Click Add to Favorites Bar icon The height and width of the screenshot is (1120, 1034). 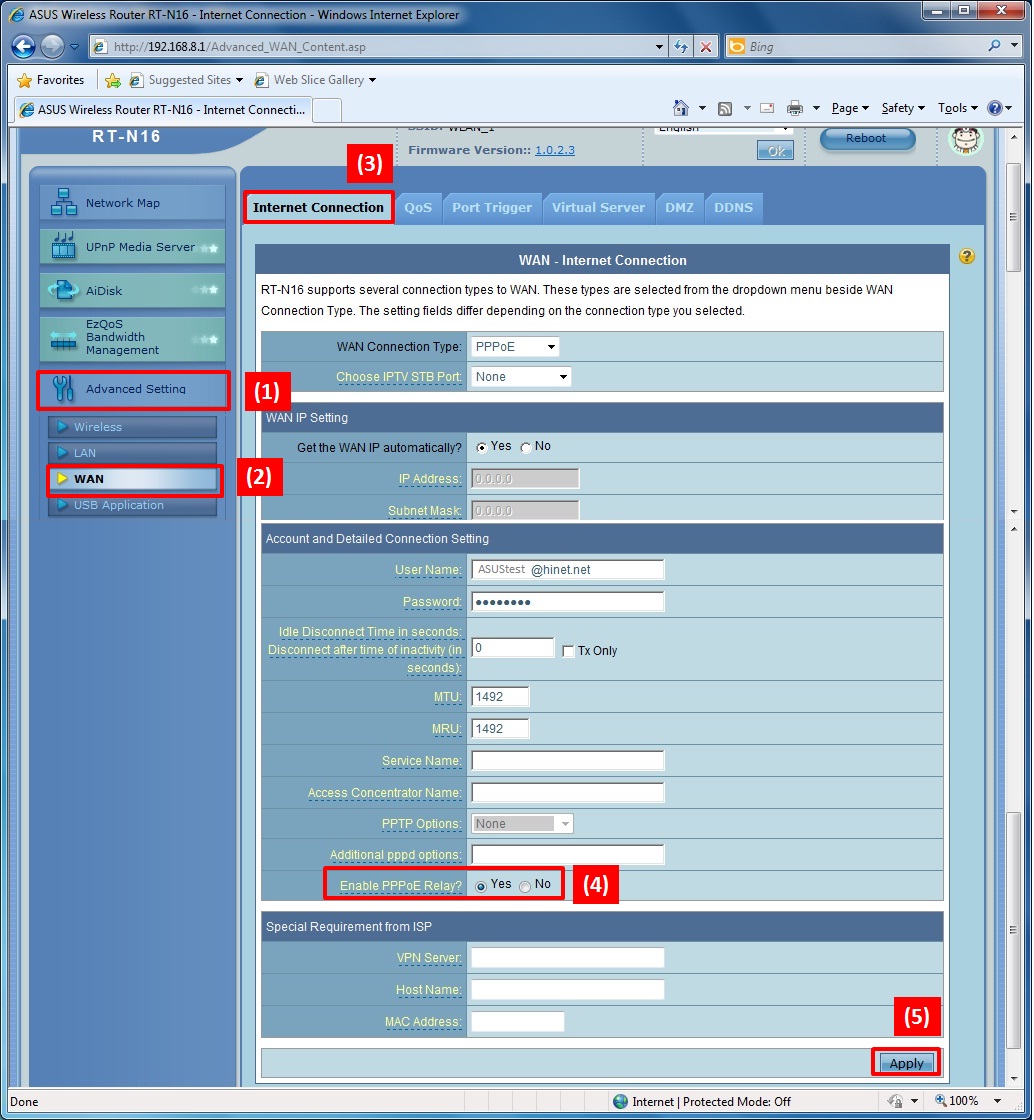click(113, 80)
